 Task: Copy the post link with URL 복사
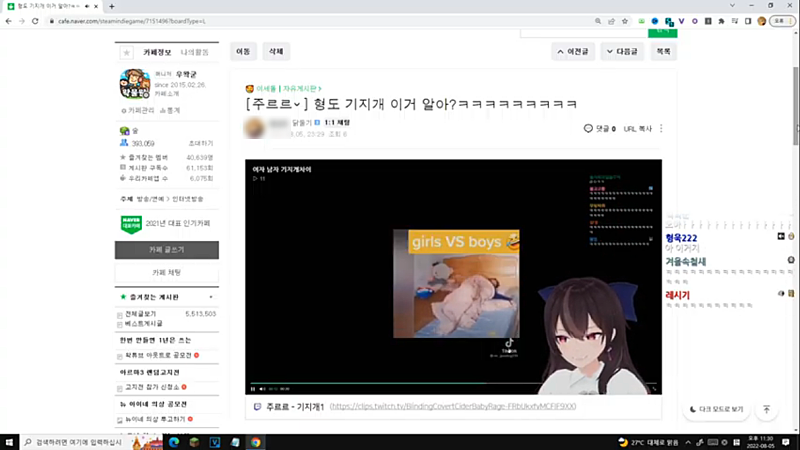638,129
